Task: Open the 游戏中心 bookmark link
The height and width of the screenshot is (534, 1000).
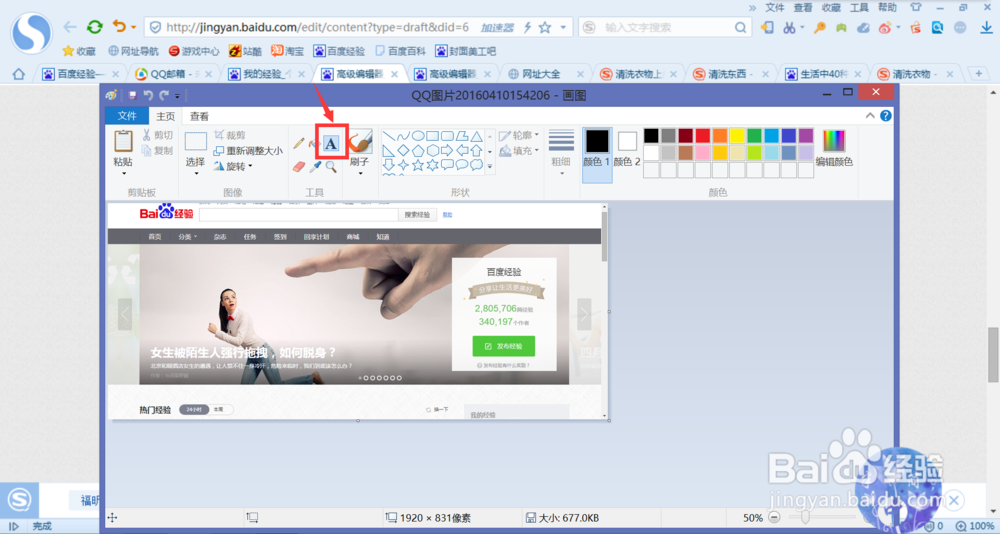Action: (194, 50)
